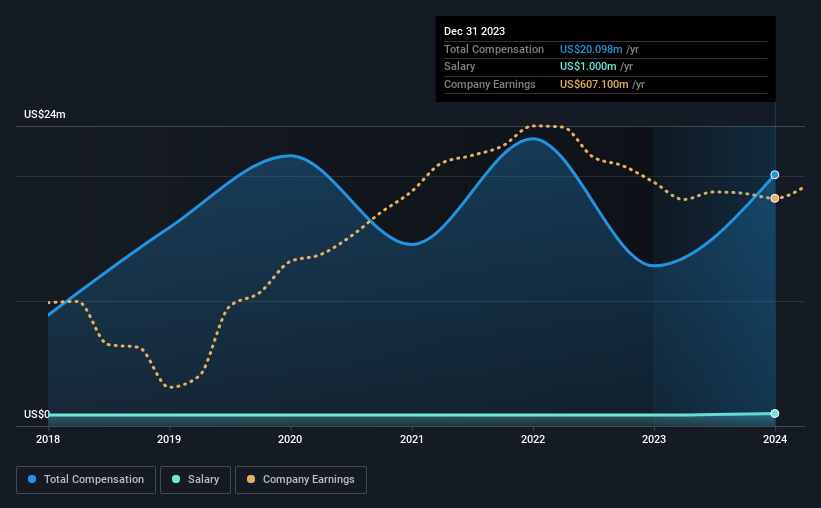Click the Salary tooltip row label
The width and height of the screenshot is (821, 508).
pyautogui.click(x=460, y=67)
